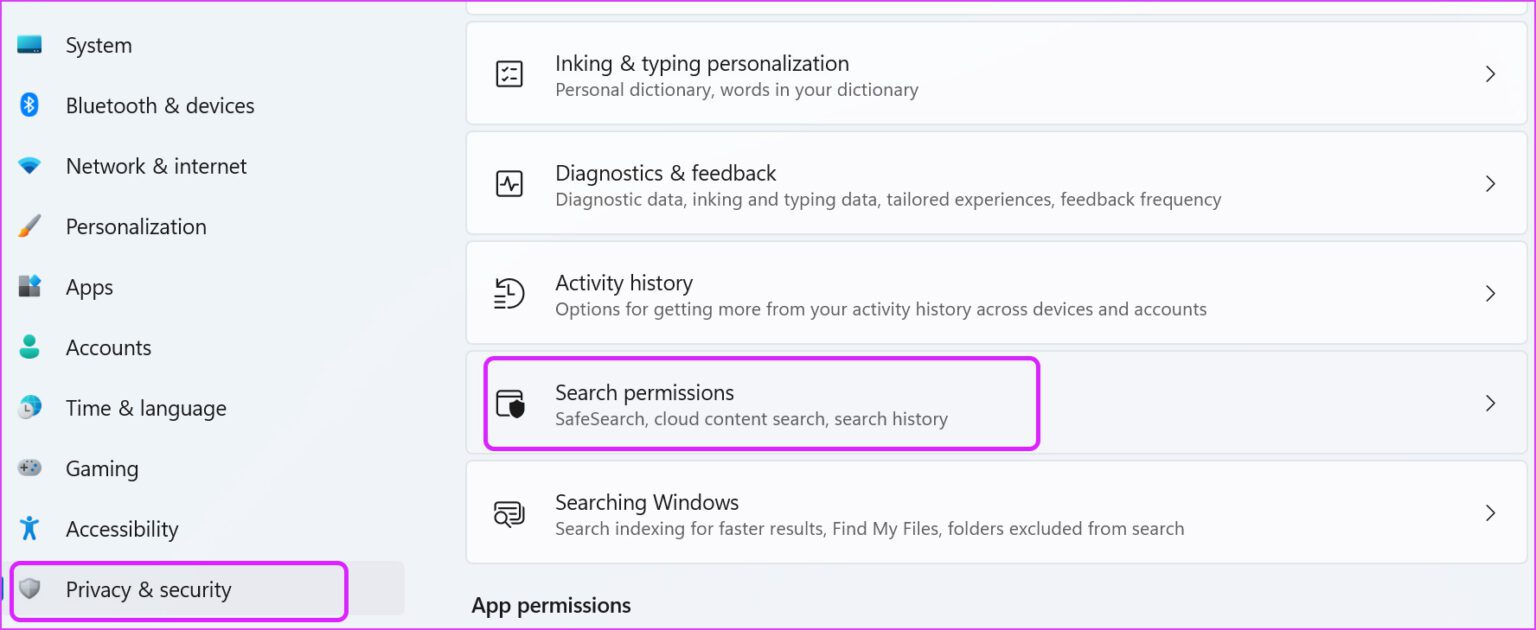
Task: Expand Activity history using its right arrow
Action: [x=1490, y=293]
